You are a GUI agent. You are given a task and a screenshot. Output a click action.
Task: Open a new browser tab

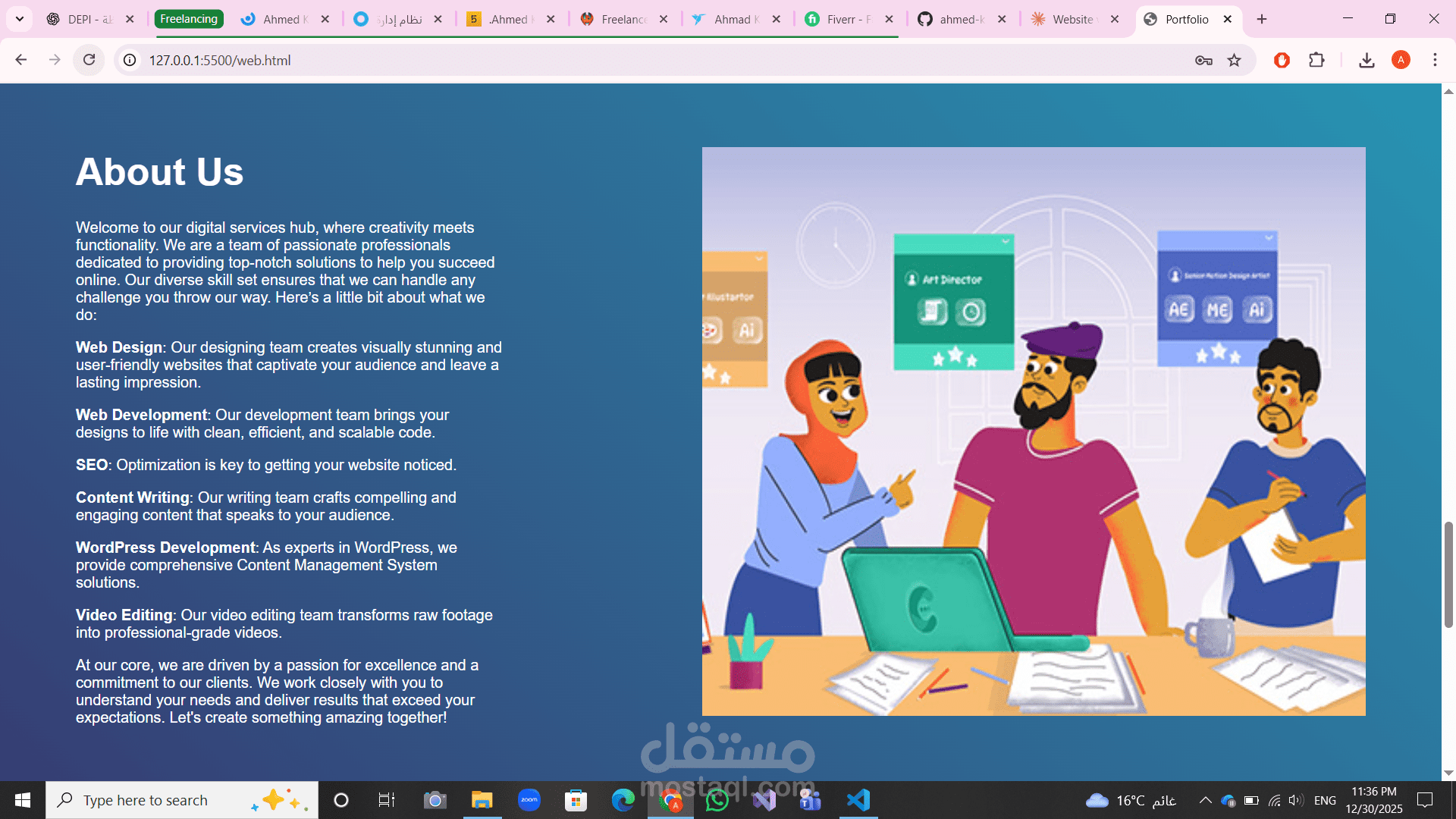(x=1262, y=19)
